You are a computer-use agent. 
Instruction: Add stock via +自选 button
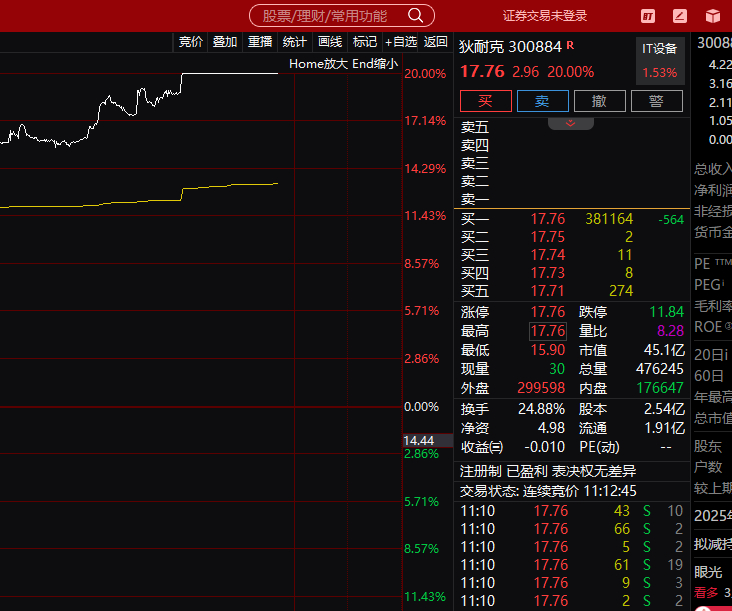tap(401, 42)
